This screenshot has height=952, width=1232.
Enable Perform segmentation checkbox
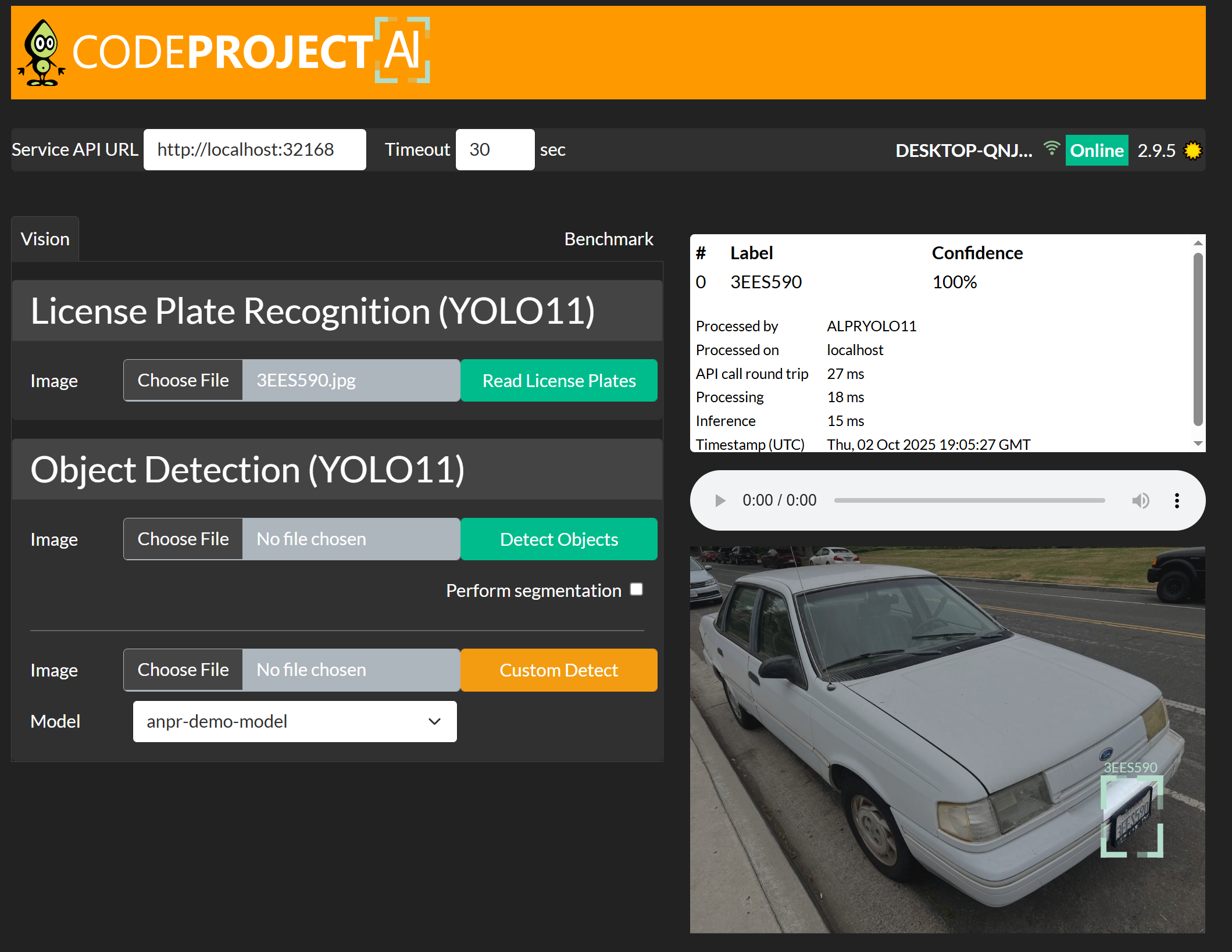(x=637, y=589)
